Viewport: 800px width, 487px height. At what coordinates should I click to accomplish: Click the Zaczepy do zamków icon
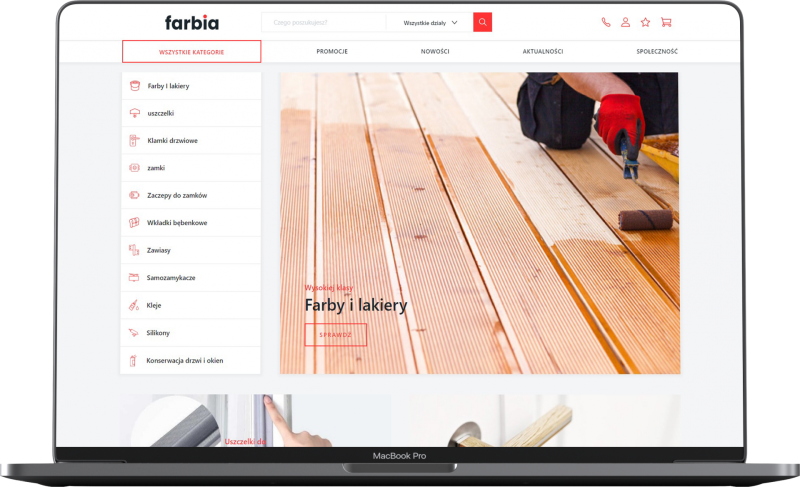click(x=134, y=195)
